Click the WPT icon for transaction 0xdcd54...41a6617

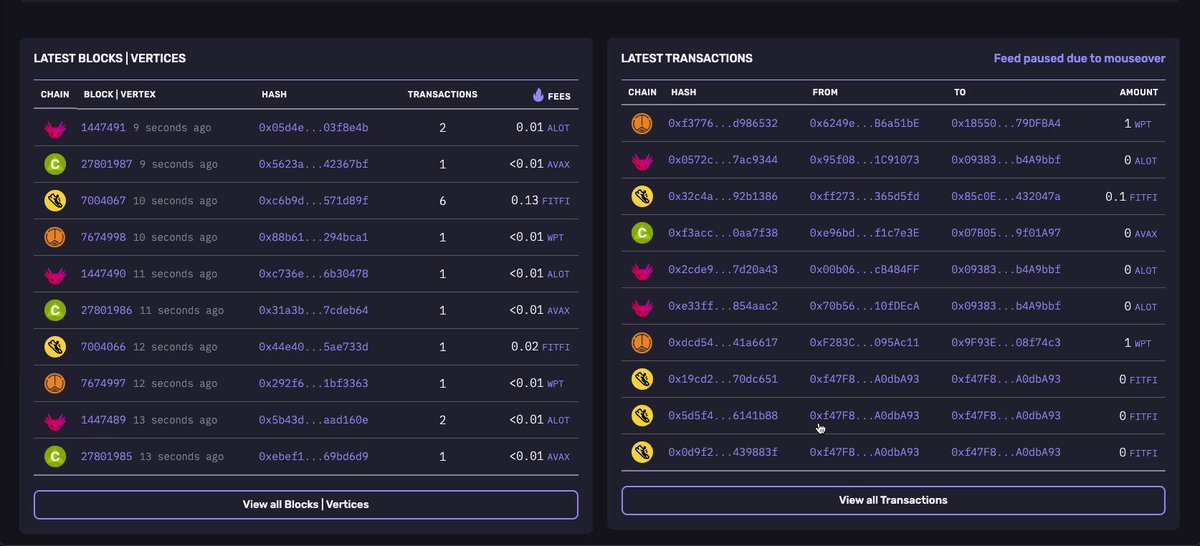(642, 343)
